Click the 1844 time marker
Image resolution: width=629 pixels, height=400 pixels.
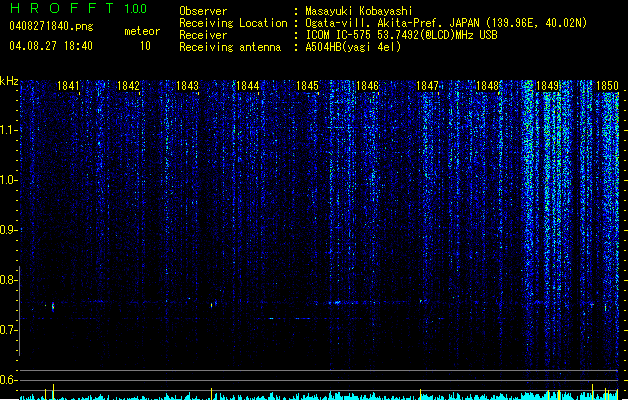point(248,86)
